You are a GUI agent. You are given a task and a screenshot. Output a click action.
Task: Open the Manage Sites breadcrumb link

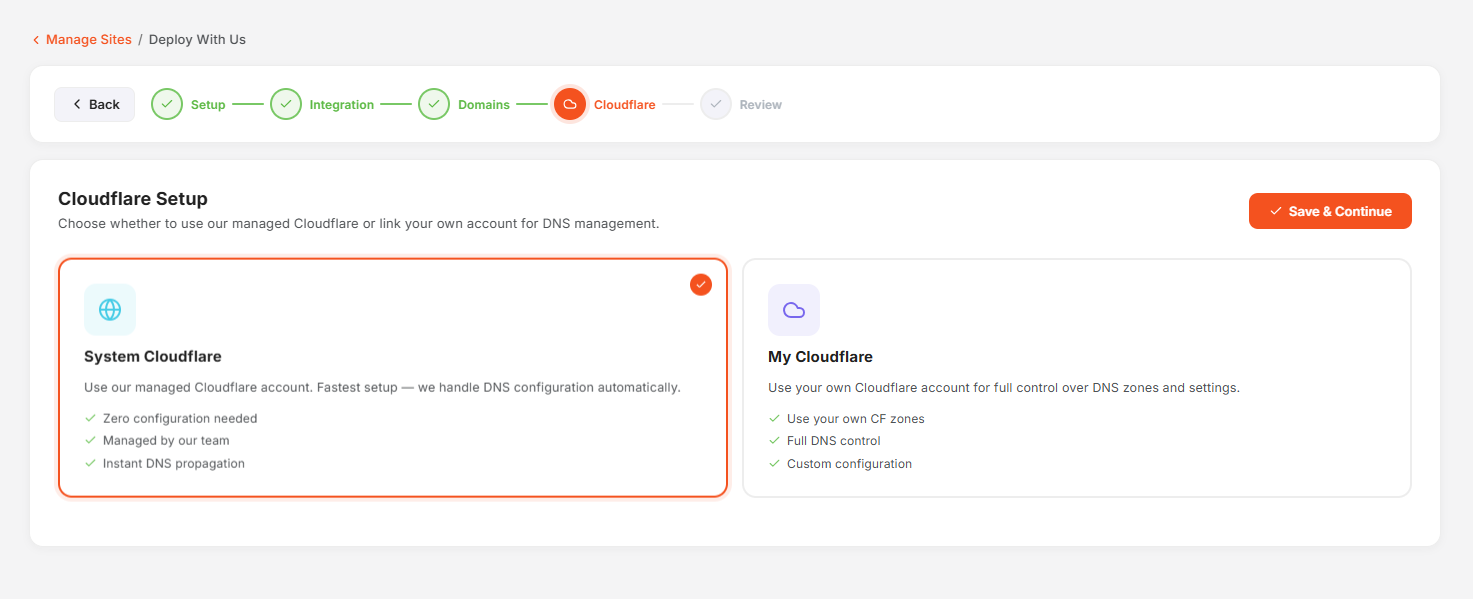point(89,40)
